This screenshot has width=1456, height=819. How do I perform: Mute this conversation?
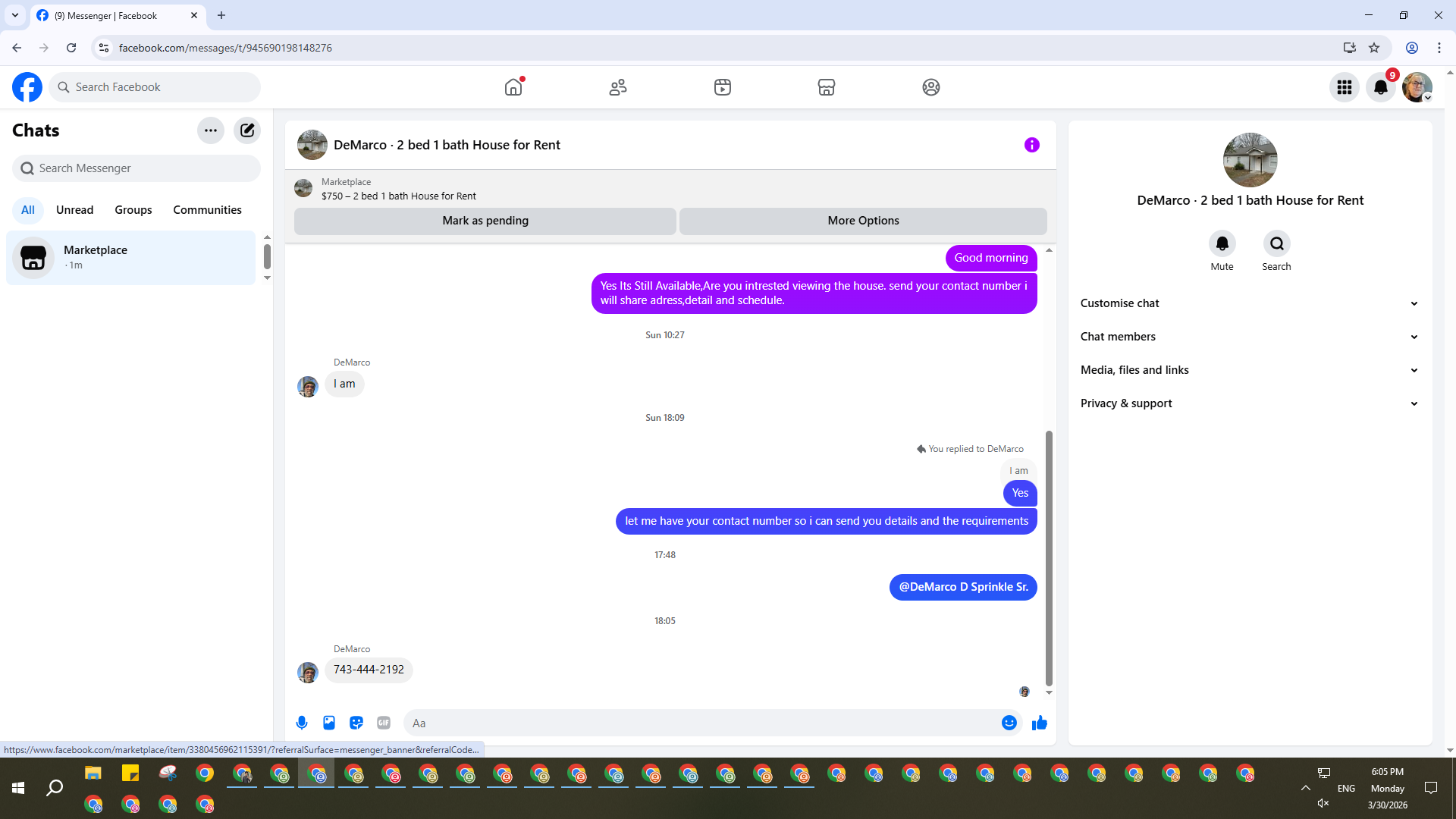click(x=1222, y=244)
